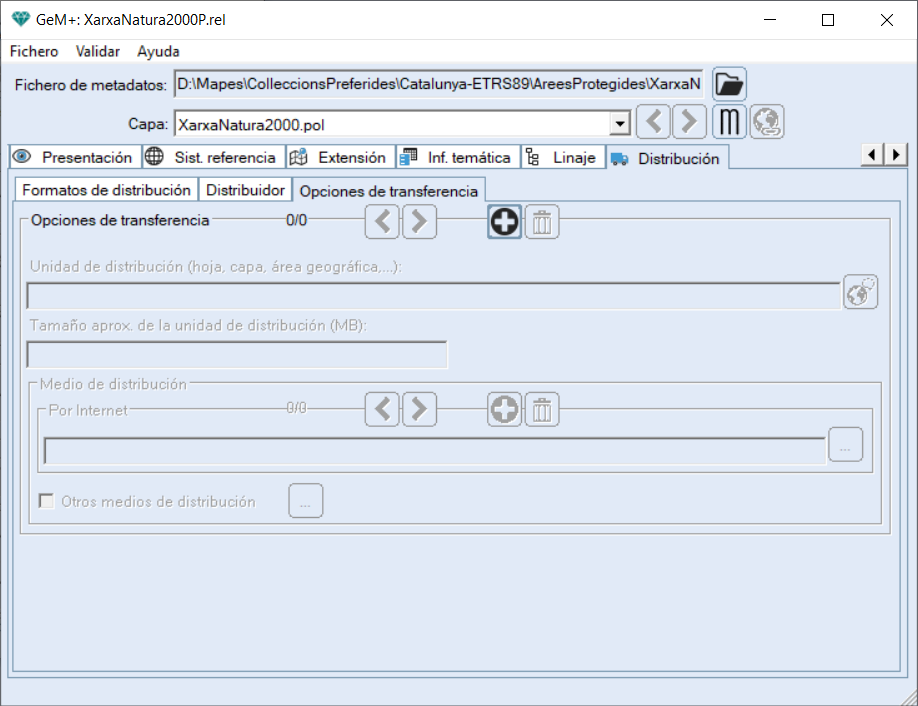Add a new transfer option with plus icon
Screen dimensions: 918x706
(x=505, y=222)
